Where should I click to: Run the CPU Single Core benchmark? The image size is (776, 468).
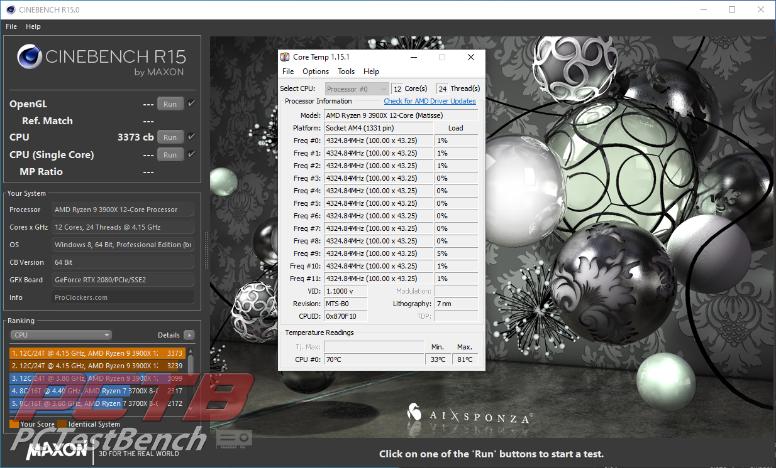pos(170,154)
